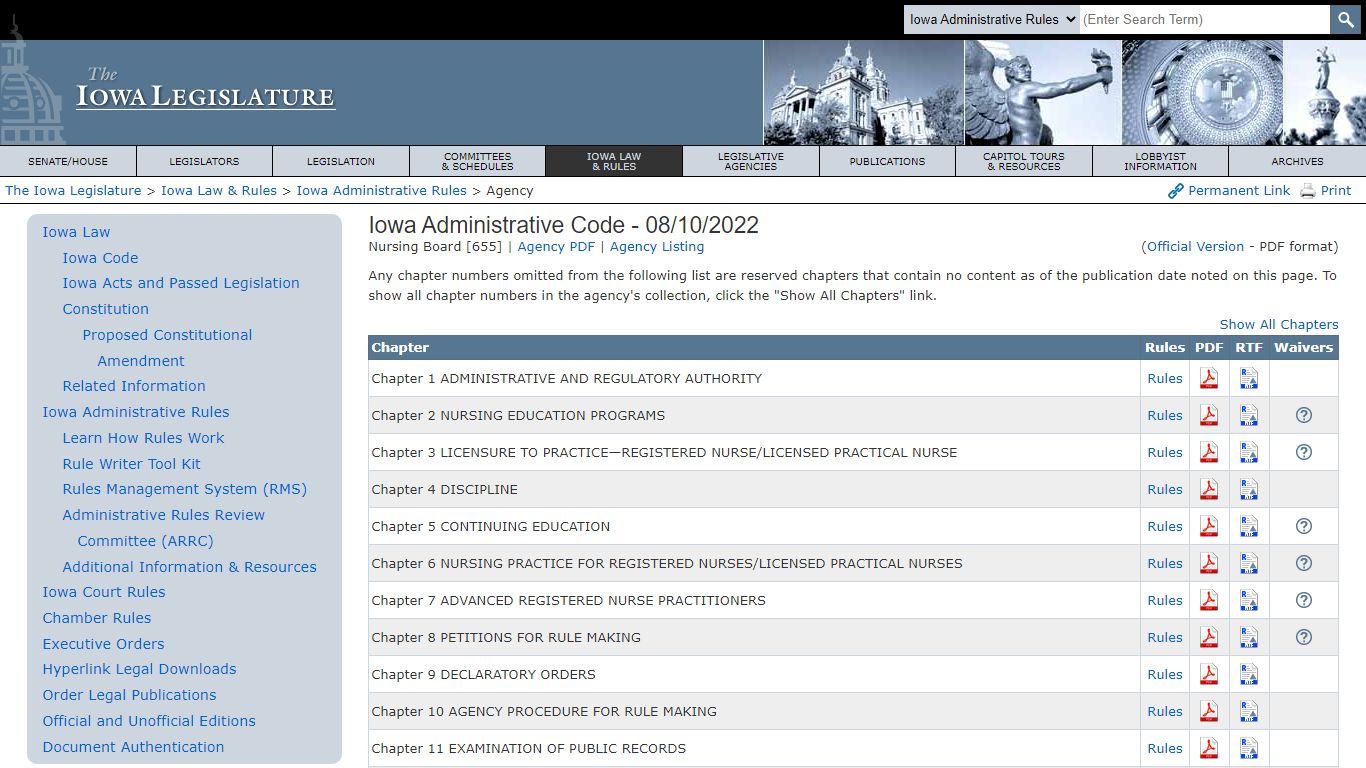Image resolution: width=1366 pixels, height=768 pixels.
Task: Select Iowa Code in the sidebar
Action: point(100,257)
